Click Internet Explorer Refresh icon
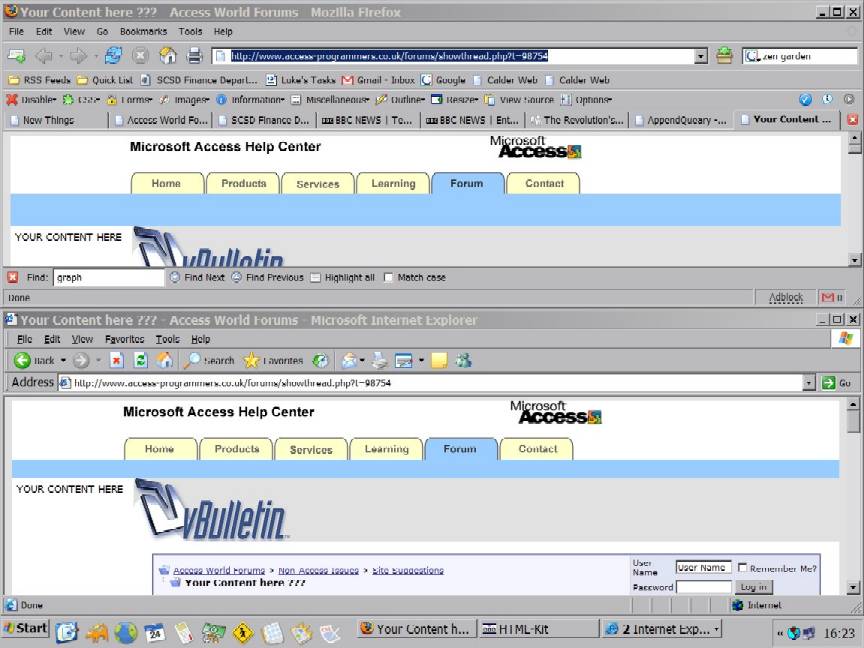This screenshot has height=648, width=864. pyautogui.click(x=141, y=360)
